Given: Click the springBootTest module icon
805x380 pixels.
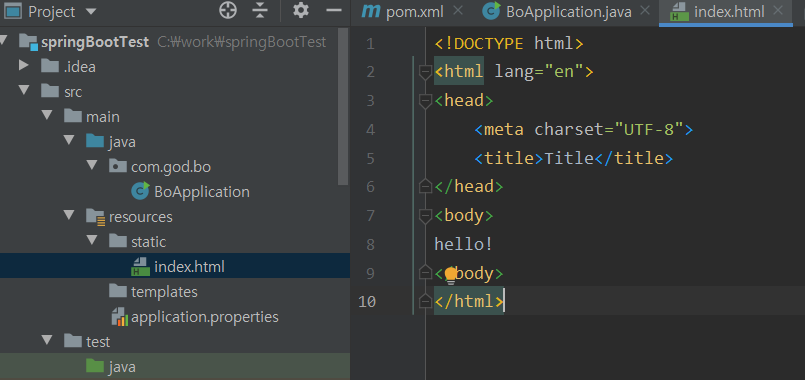Looking at the screenshot, I should tap(28, 42).
